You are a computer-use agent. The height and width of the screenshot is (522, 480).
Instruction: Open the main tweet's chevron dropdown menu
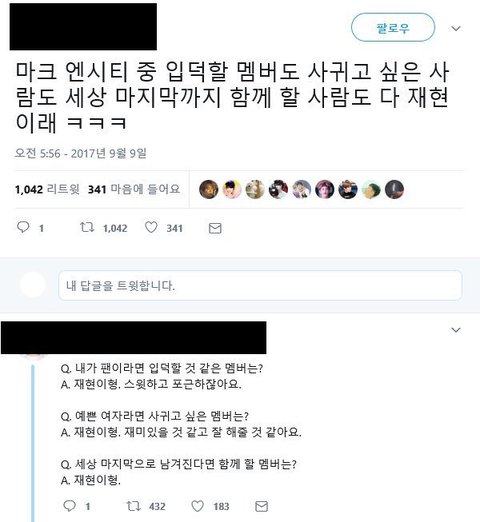click(456, 29)
